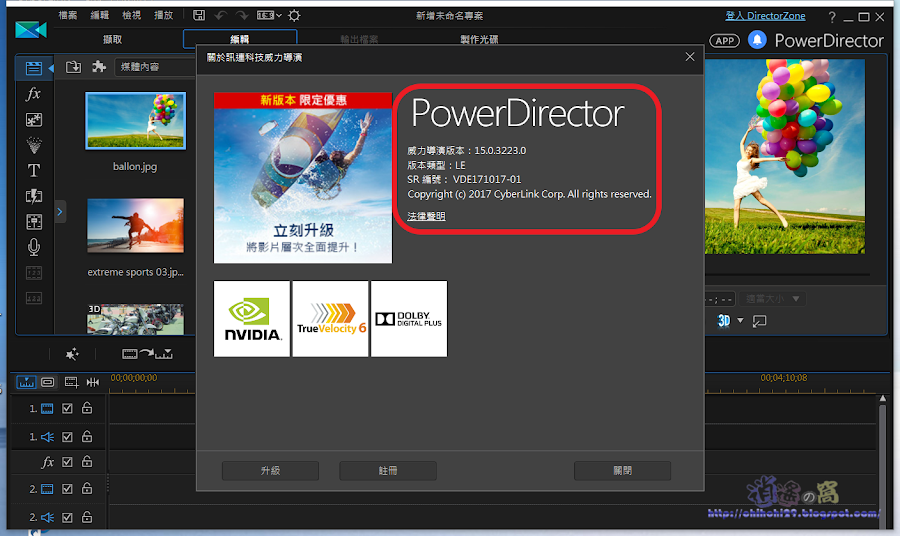Screen dimensions: 900x536
Task: Click the add tracks icon
Action: pos(71,382)
